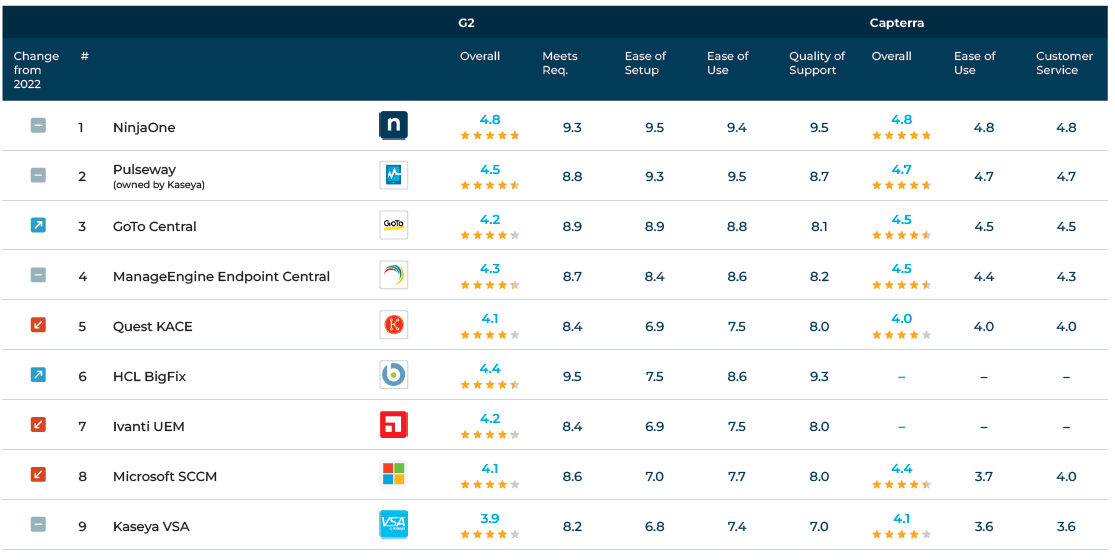Select the Pulseway product name
1115x560 pixels.
[x=144, y=169]
